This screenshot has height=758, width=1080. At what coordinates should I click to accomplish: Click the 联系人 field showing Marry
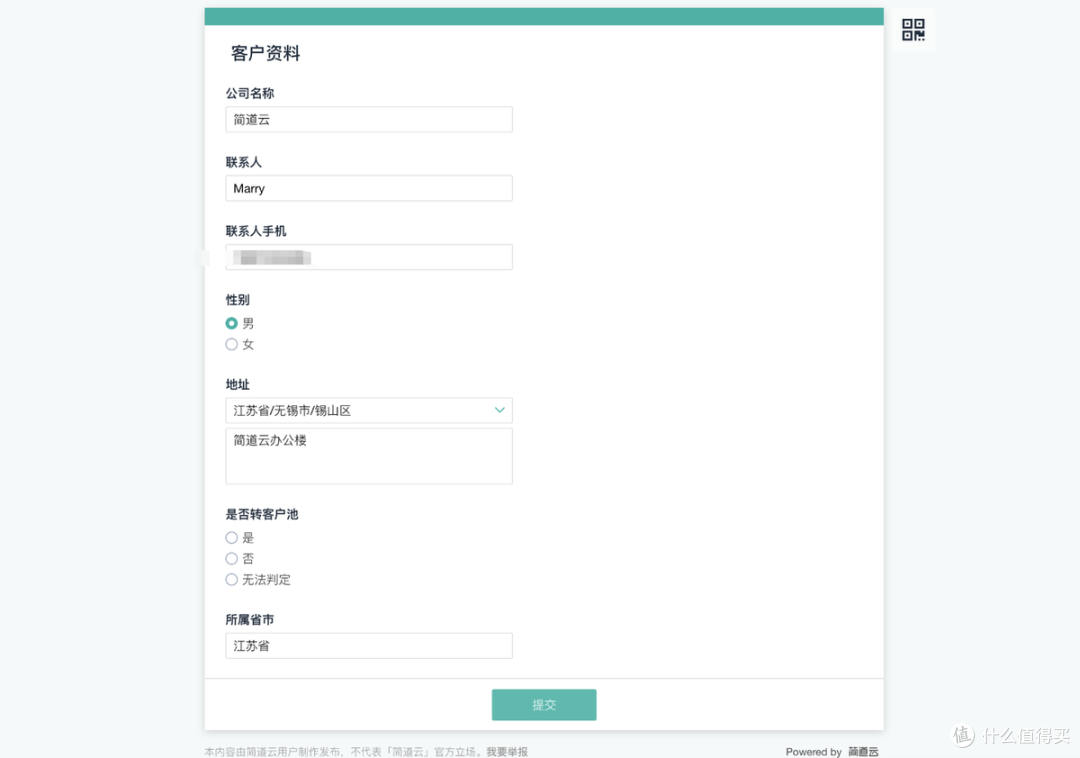pyautogui.click(x=368, y=188)
